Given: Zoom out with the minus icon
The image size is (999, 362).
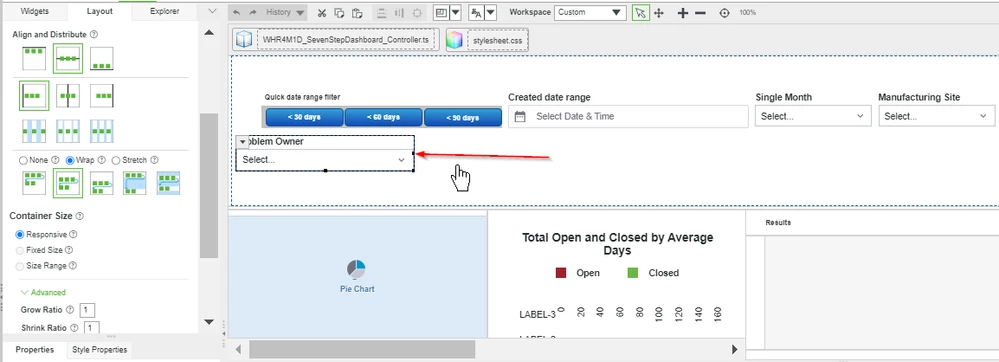Looking at the screenshot, I should tap(700, 13).
